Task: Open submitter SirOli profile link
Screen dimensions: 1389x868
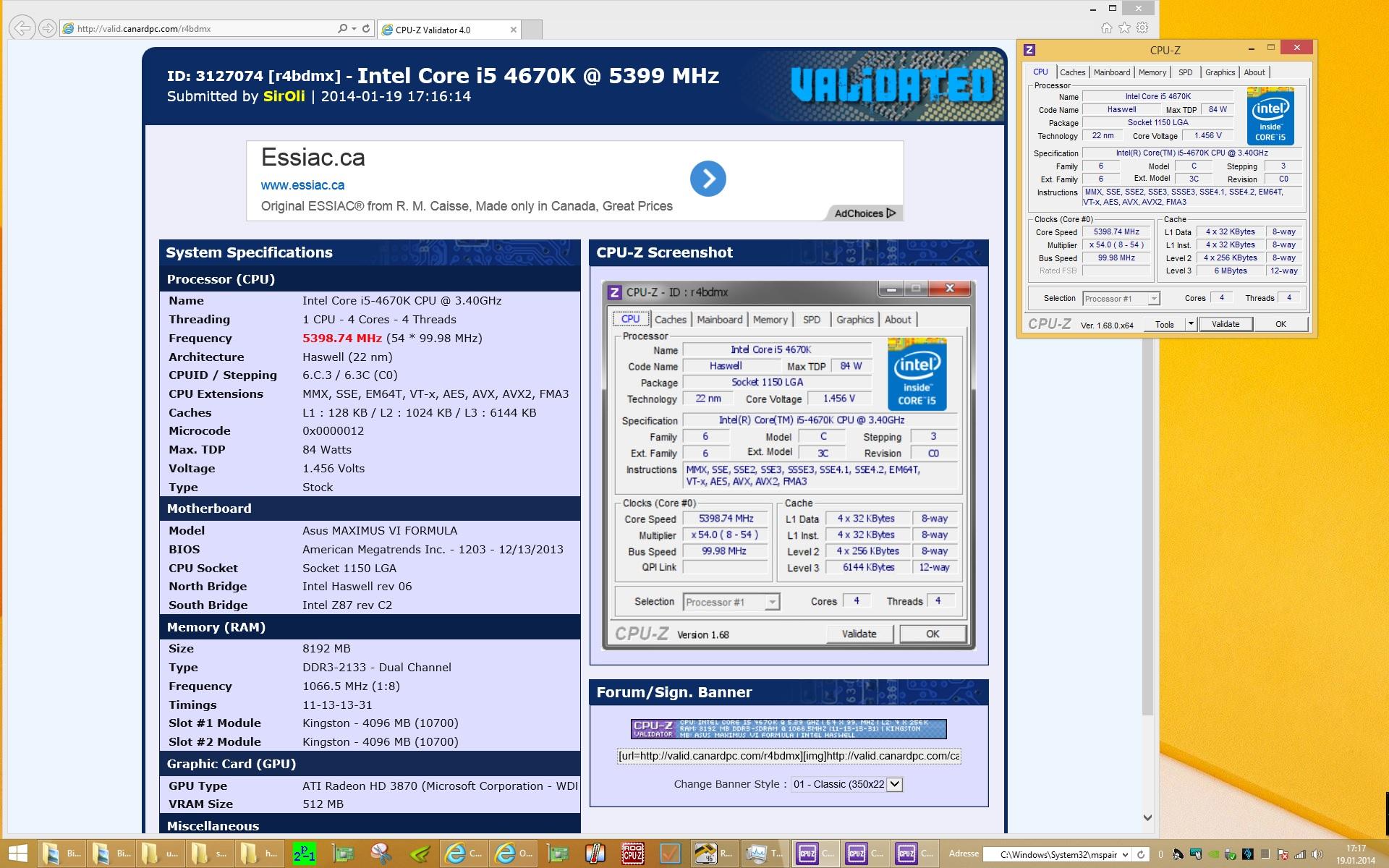Action: tap(284, 96)
